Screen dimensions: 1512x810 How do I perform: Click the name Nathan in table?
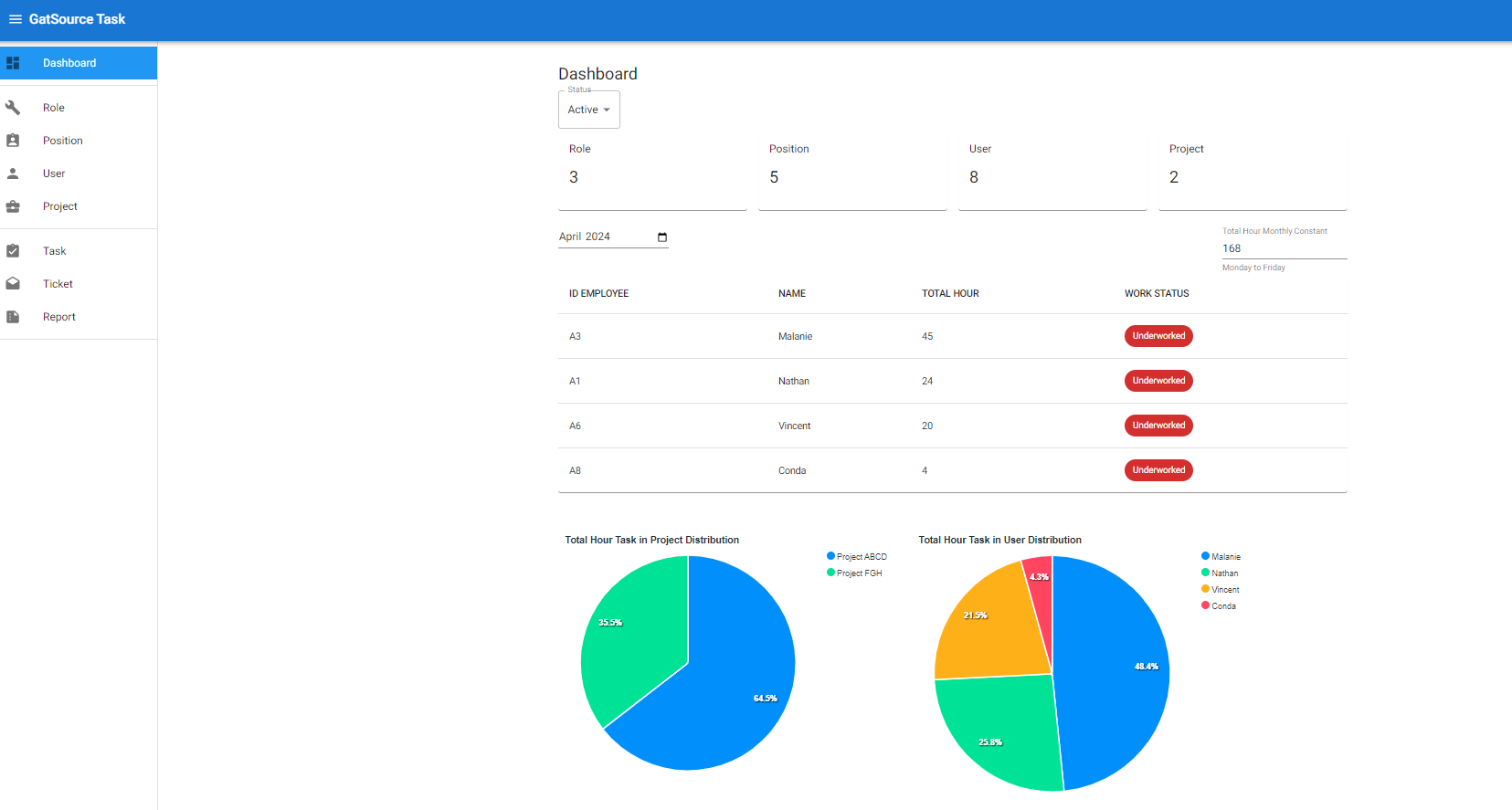tap(794, 382)
